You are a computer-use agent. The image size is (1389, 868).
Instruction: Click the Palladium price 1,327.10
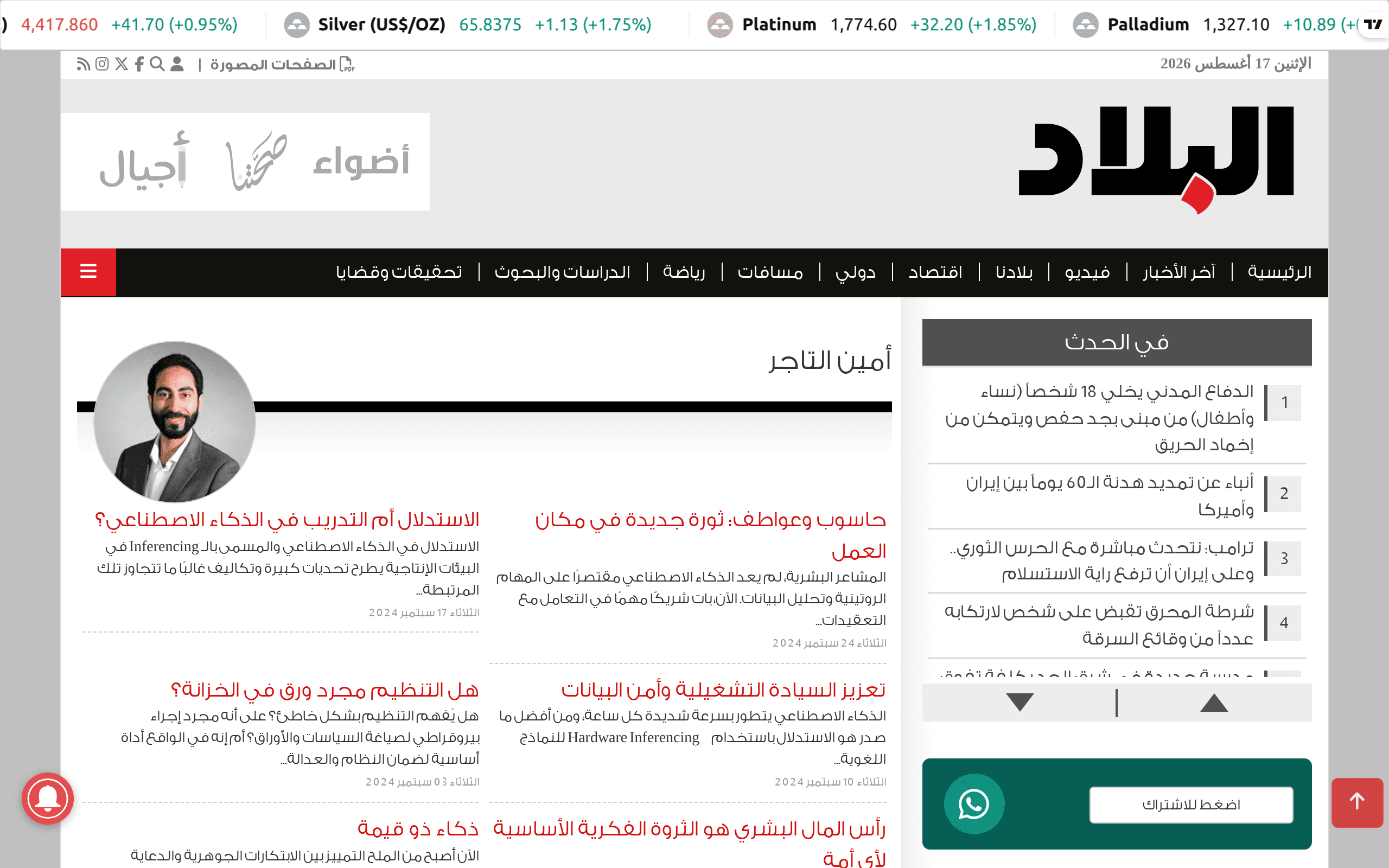click(x=1236, y=25)
